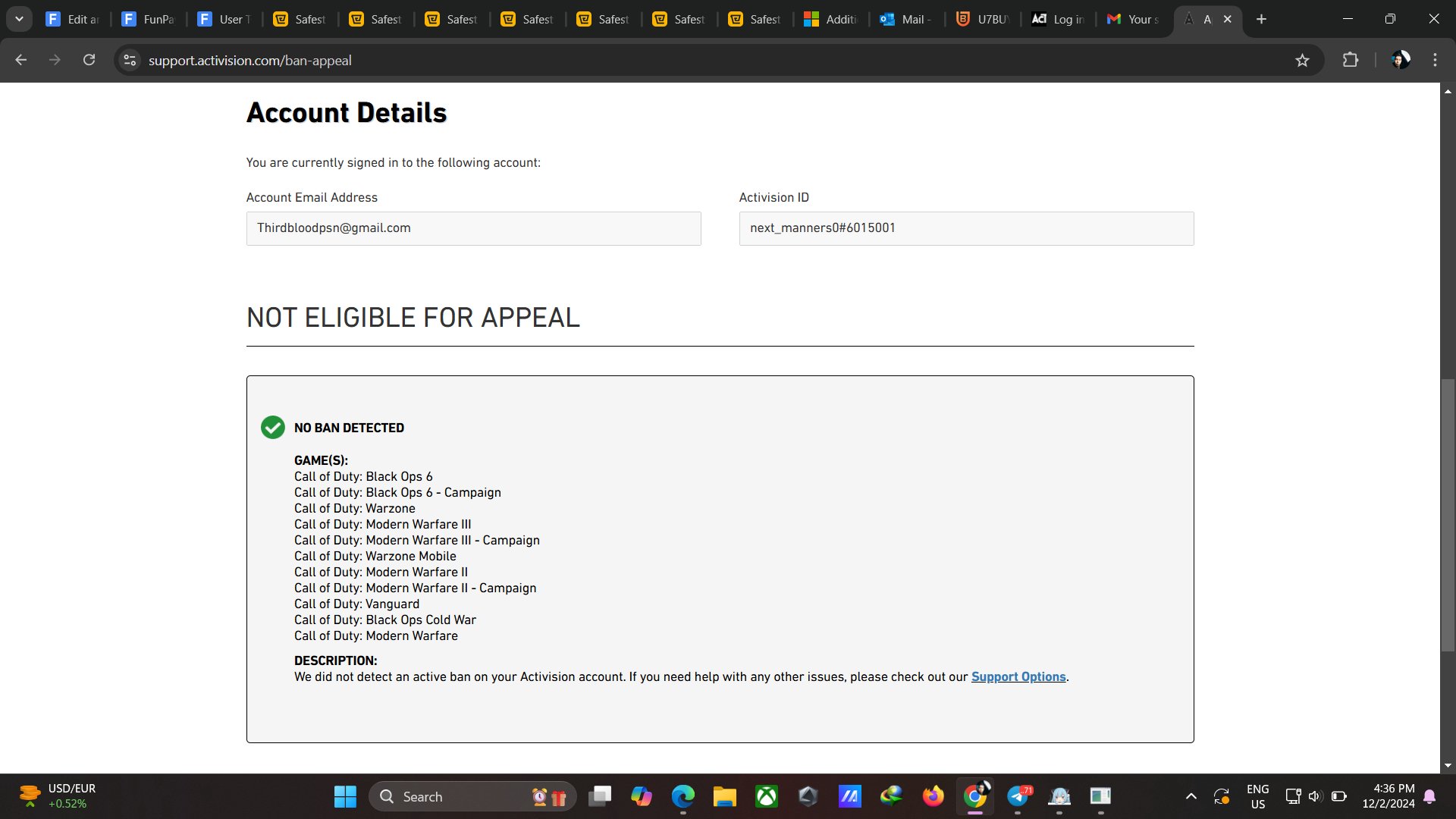Open the Chrome profile avatar
The height and width of the screenshot is (819, 1456).
[1401, 60]
